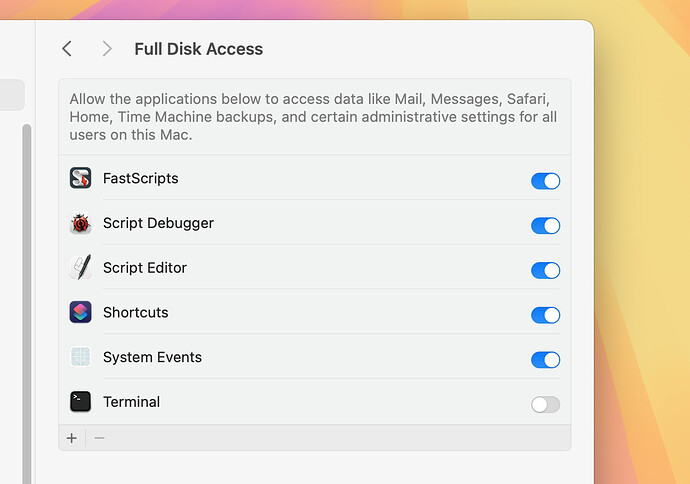The height and width of the screenshot is (484, 690).
Task: Click the sidebar vertical scrollbar
Action: (x=27, y=304)
